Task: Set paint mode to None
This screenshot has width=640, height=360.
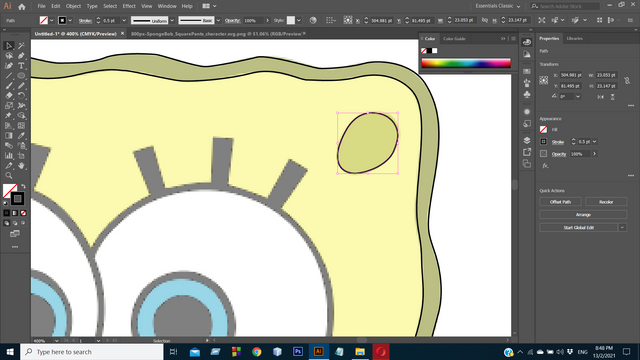Action: pos(23,213)
